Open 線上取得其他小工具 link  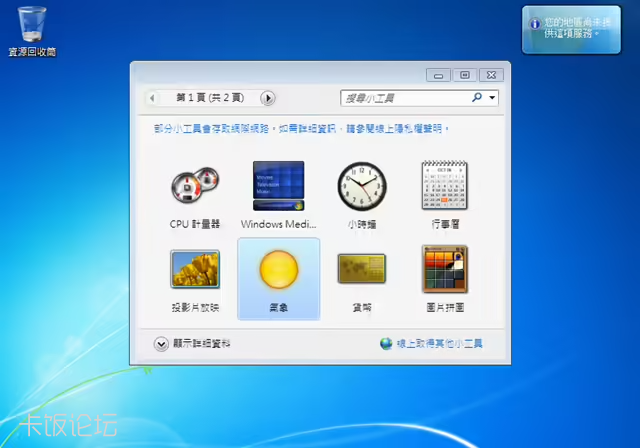[440, 344]
